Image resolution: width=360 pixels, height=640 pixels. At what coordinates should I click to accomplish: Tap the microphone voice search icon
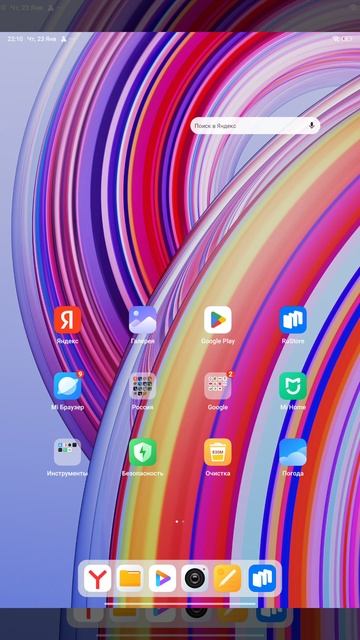[311, 125]
